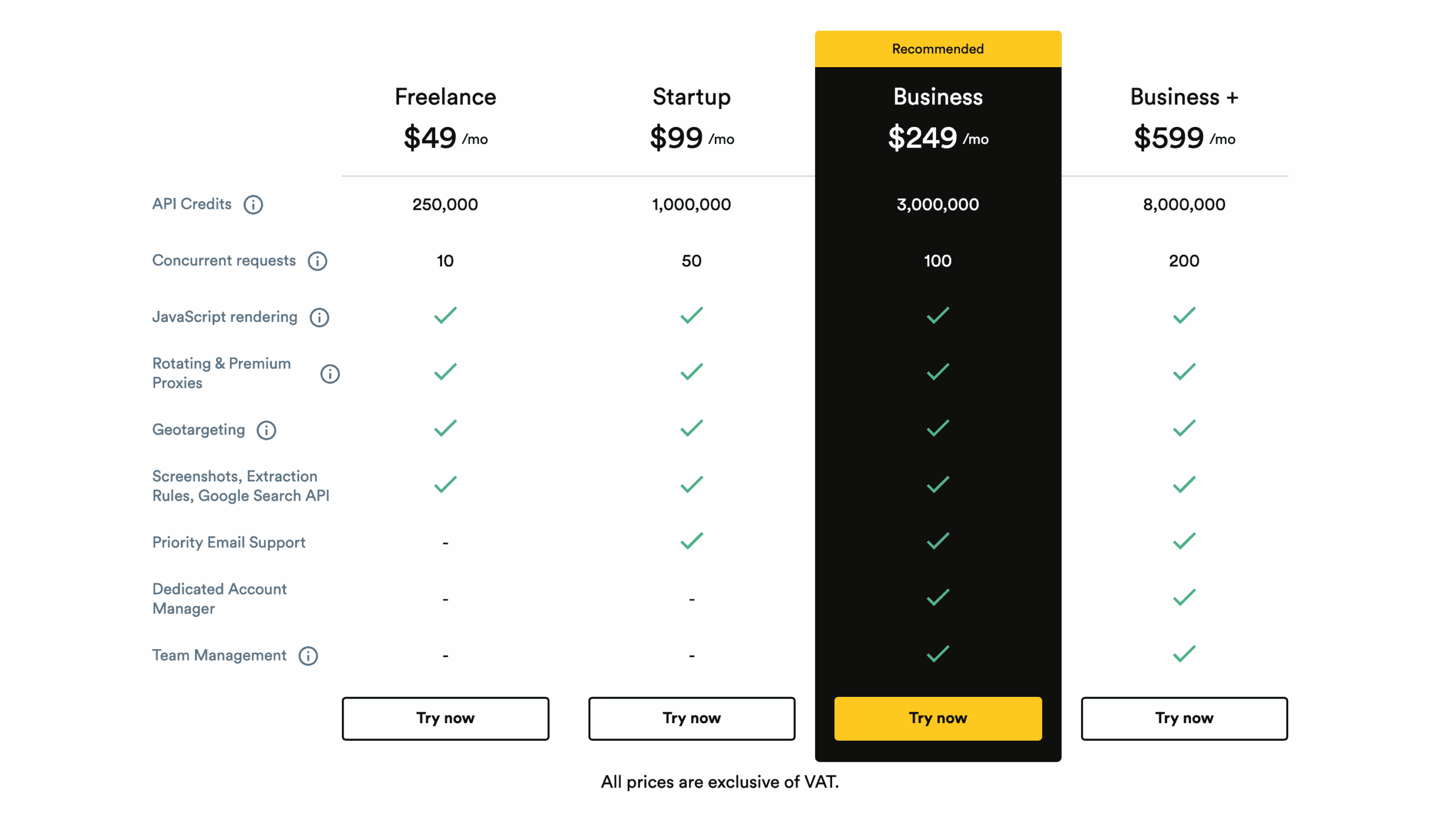The width and height of the screenshot is (1456, 817).
Task: Click the Dedicated Account Manager feature label
Action: [x=220, y=599]
